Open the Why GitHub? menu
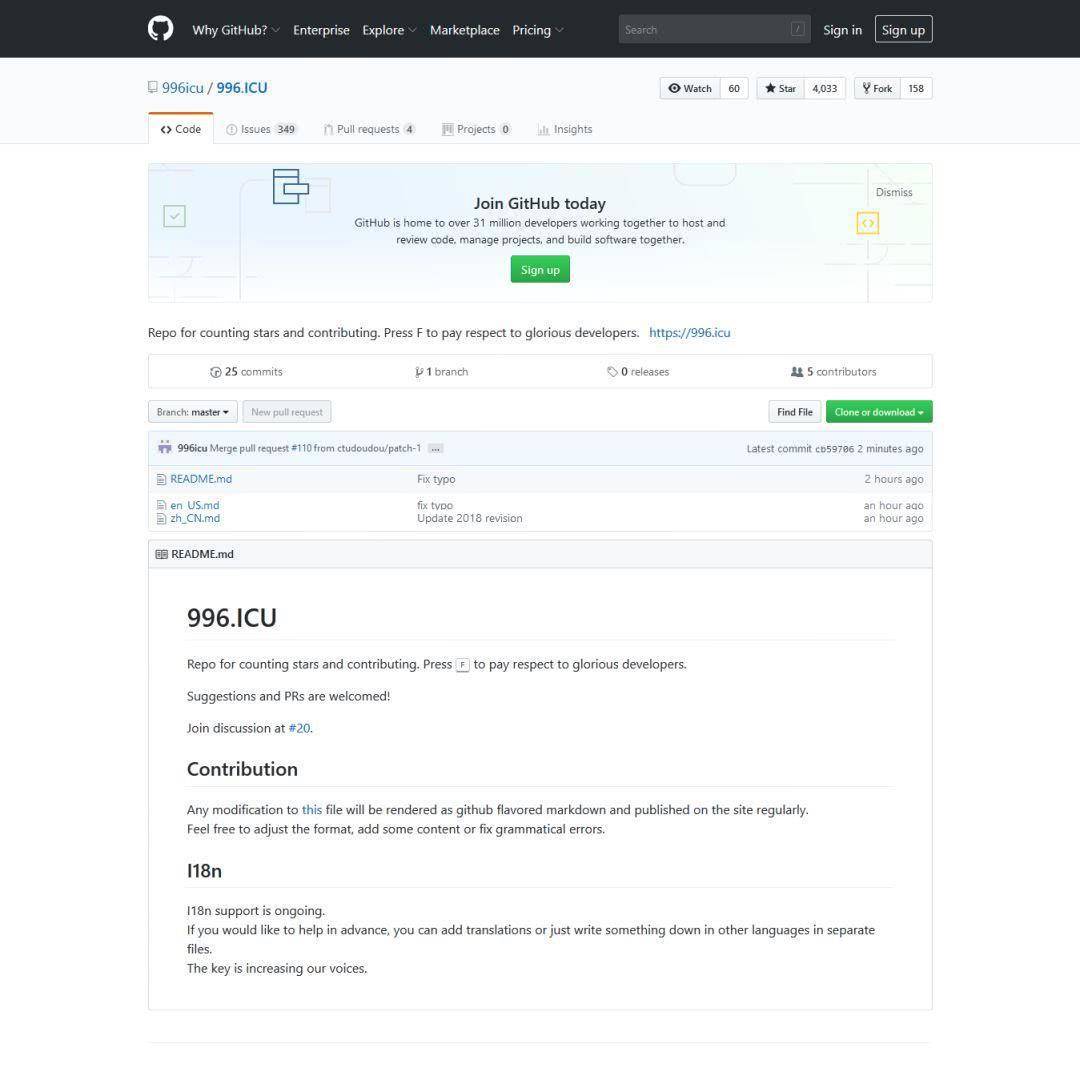 click(x=235, y=30)
